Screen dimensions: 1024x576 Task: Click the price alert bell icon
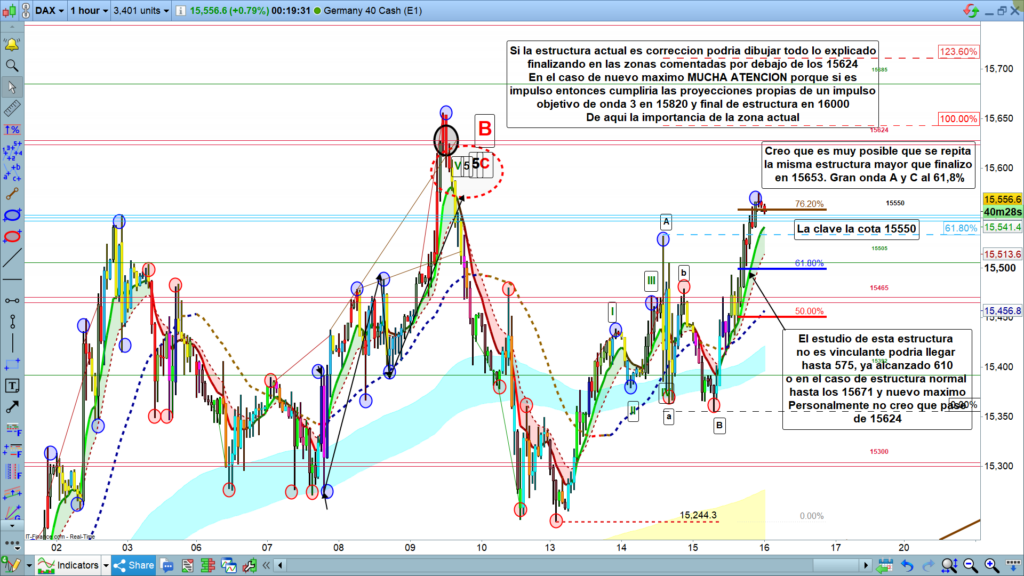point(11,45)
